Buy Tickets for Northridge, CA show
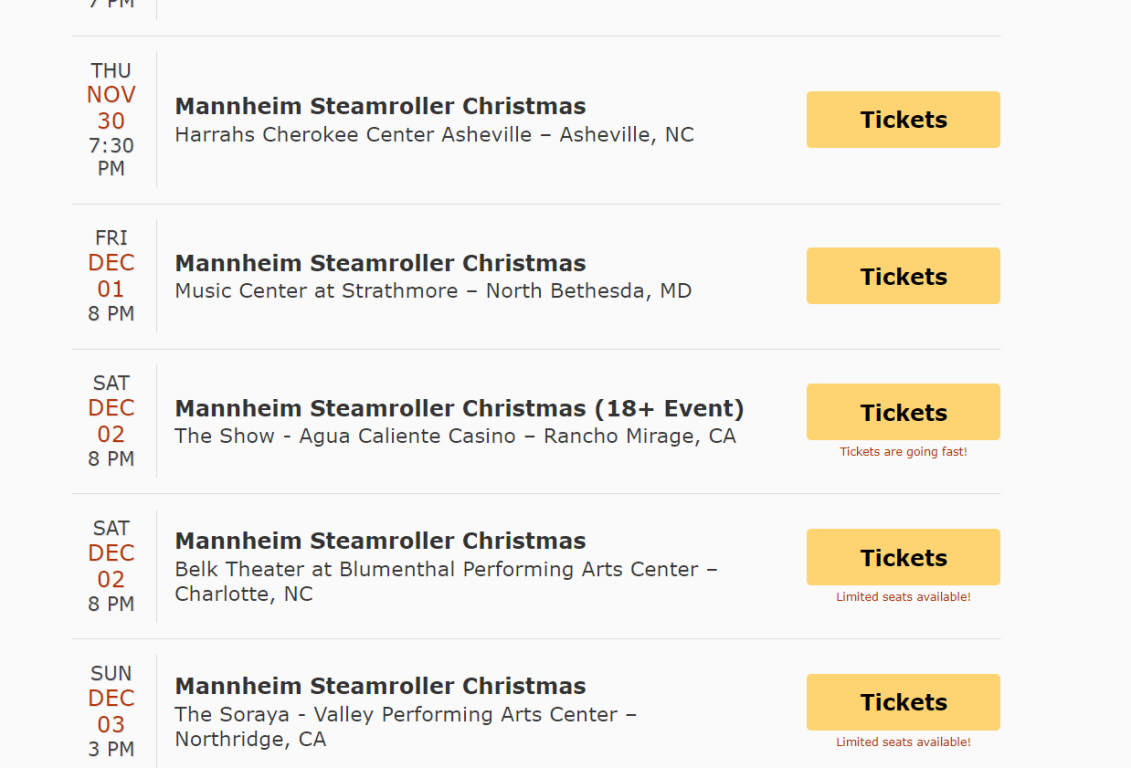Screen dimensions: 1131x768 tap(903, 702)
